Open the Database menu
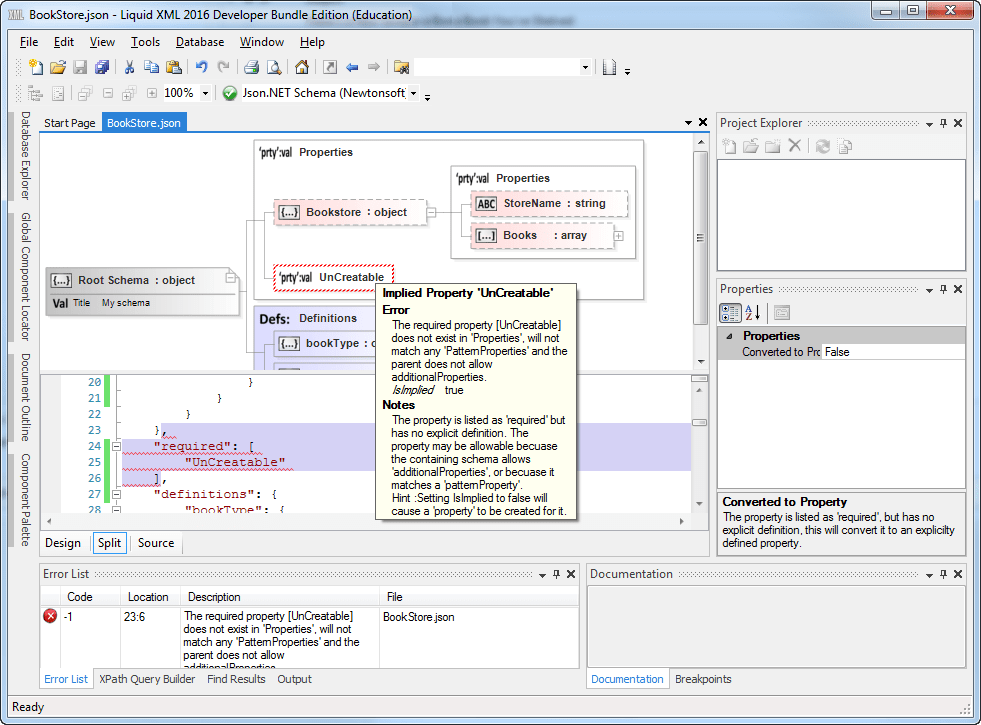This screenshot has height=725, width=981. (199, 42)
